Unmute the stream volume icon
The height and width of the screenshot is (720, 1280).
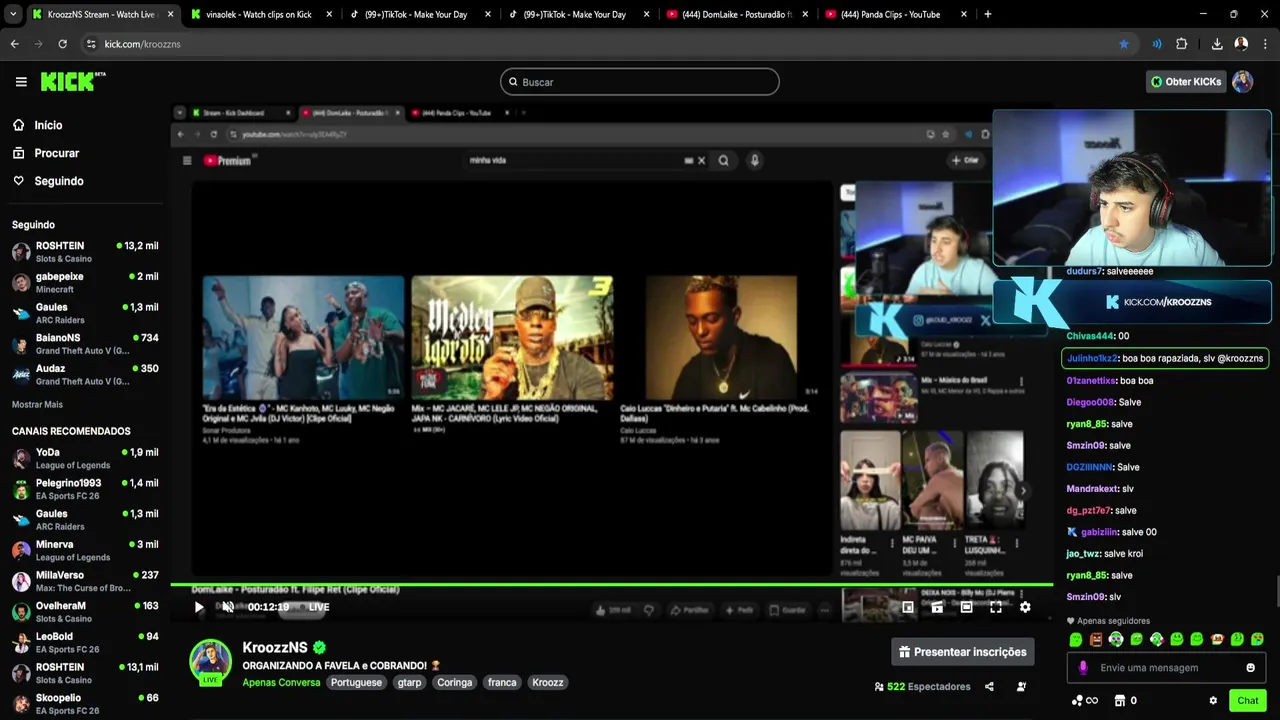[x=228, y=607]
